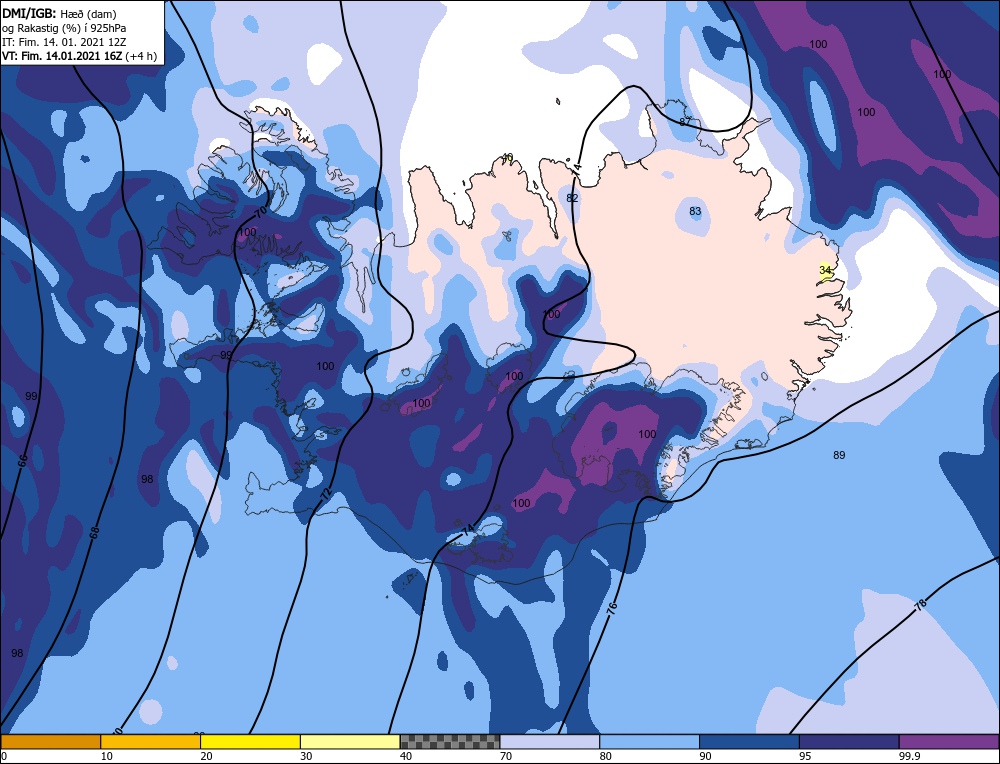1000x764 pixels.
Task: Click the pale yellow 30–40 legend swatch
Action: pos(350,741)
